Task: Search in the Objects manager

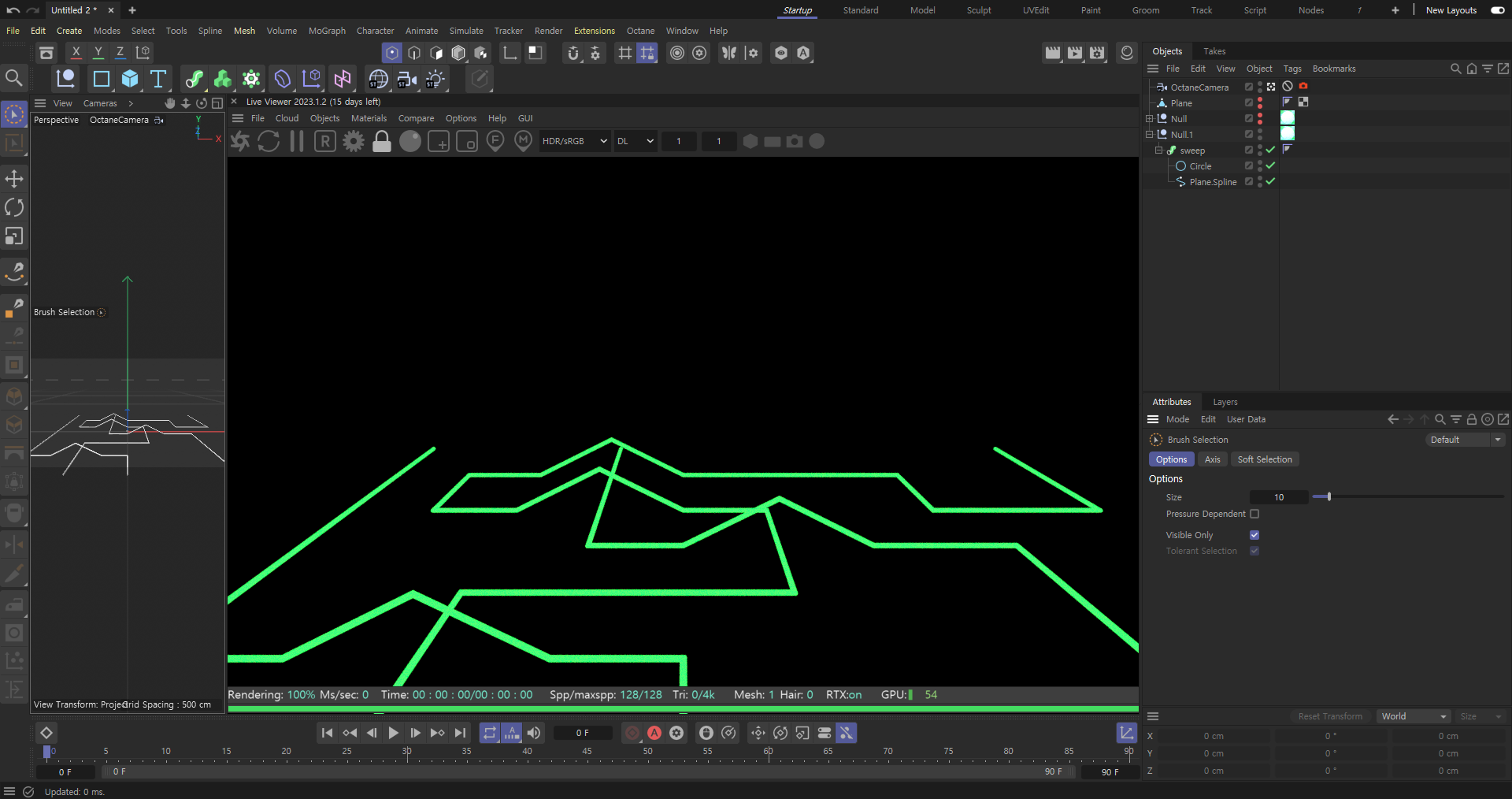Action: (1455, 69)
